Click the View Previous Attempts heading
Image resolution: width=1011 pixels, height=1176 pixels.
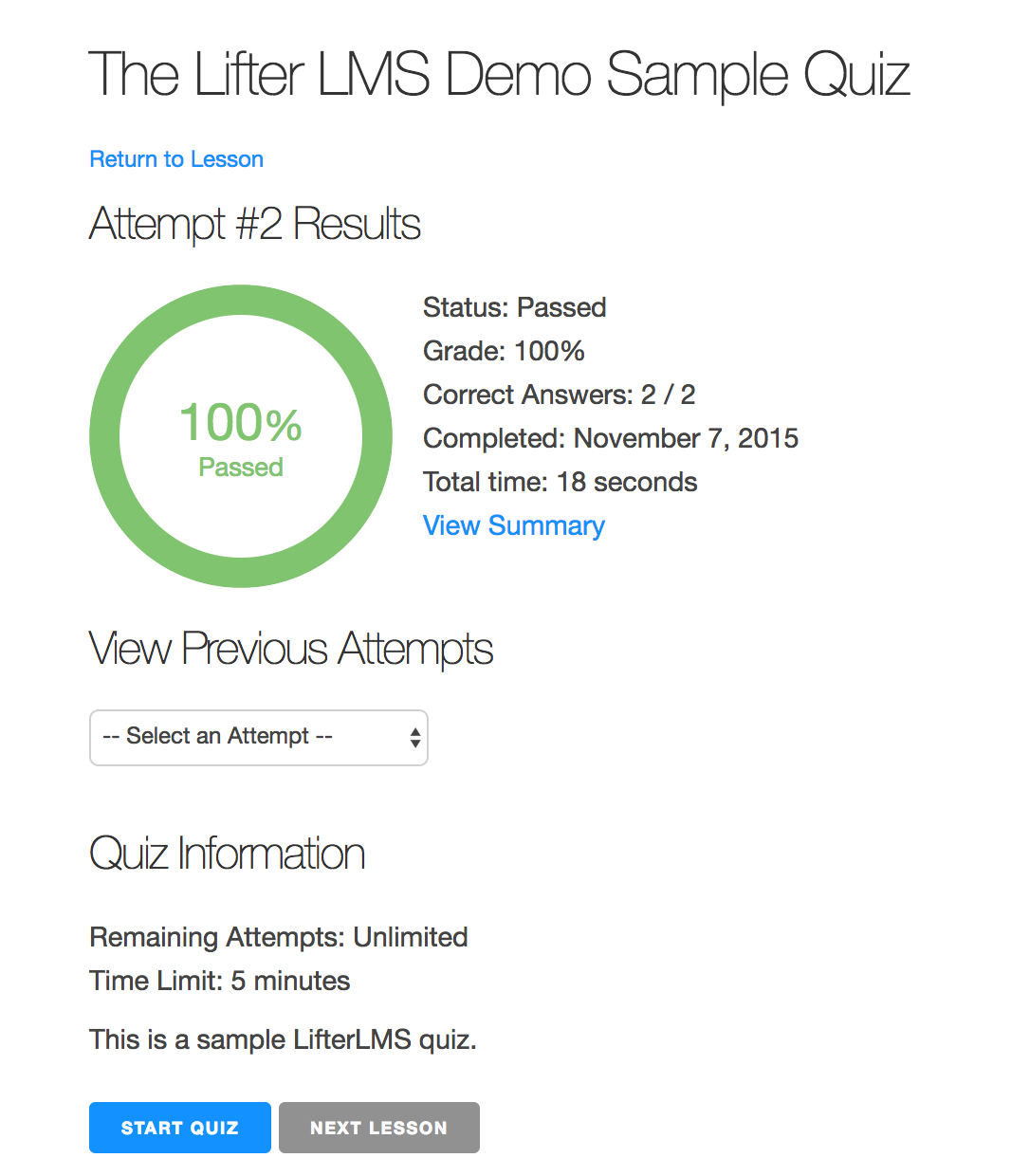[x=291, y=650]
